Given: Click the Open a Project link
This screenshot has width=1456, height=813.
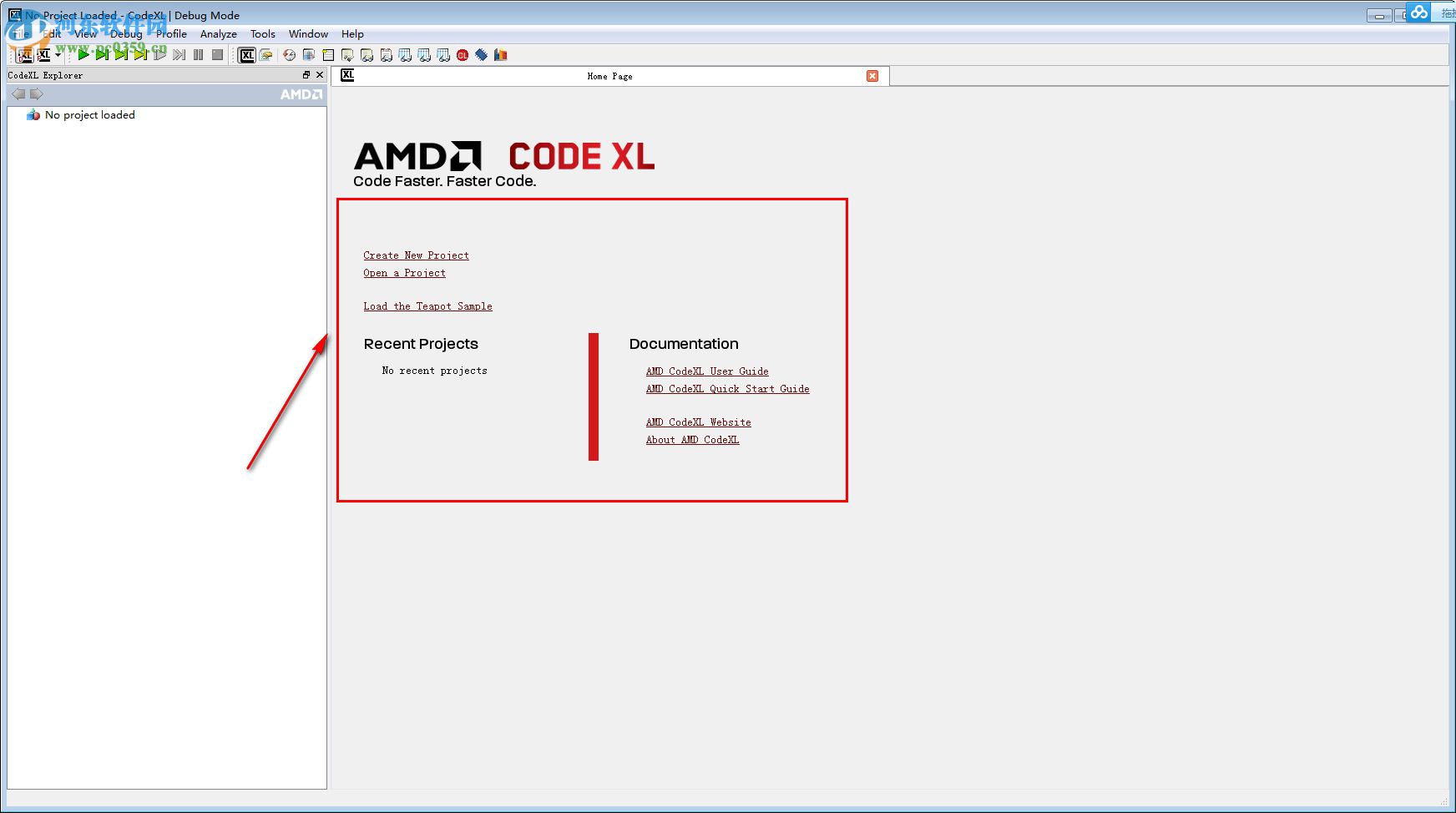Looking at the screenshot, I should [x=404, y=273].
